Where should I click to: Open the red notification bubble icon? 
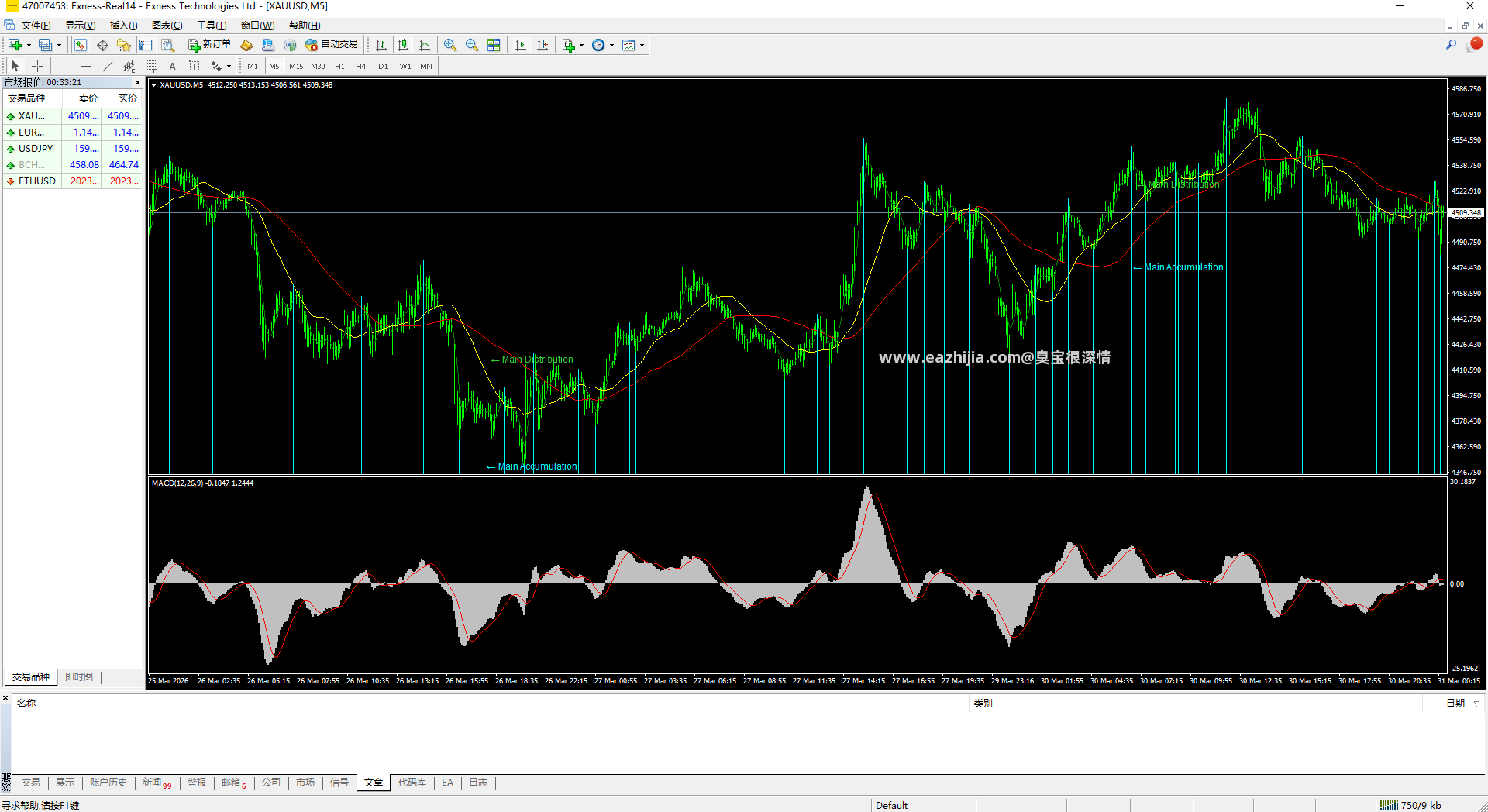1474,45
